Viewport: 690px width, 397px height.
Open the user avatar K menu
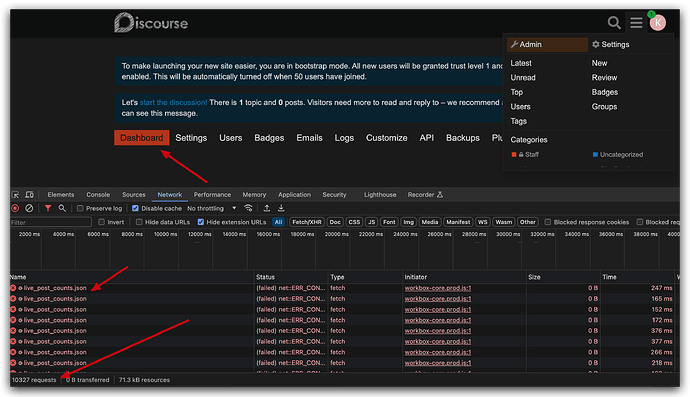click(x=657, y=23)
